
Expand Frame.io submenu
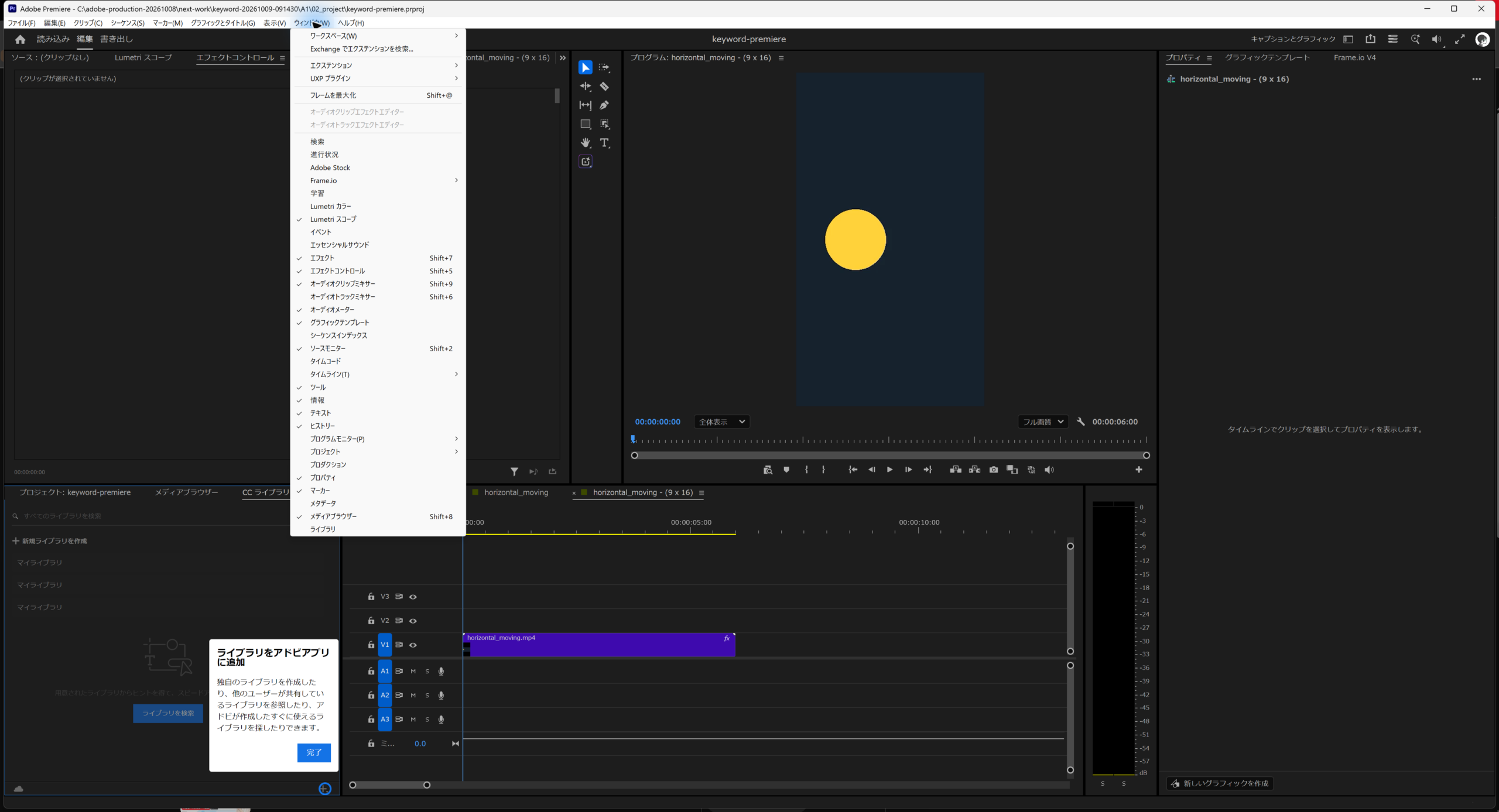[378, 181]
